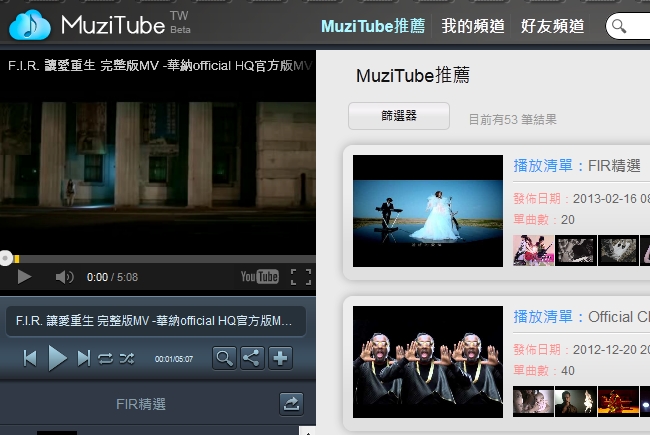Click the scrollbar up arrow below playlist panel
The width and height of the screenshot is (650, 435).
tap(308, 431)
